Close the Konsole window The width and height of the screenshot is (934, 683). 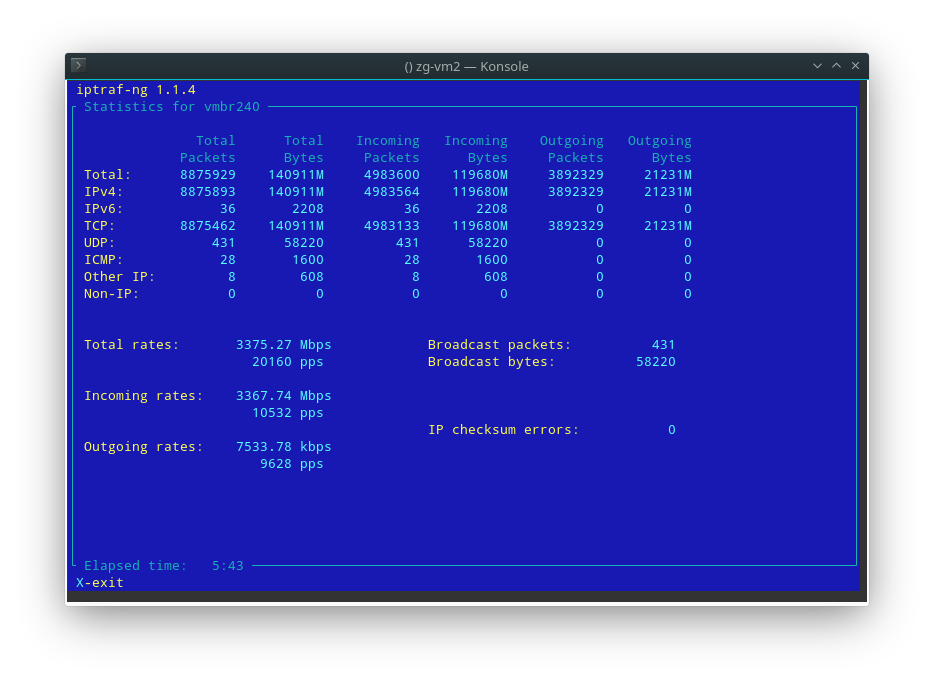click(855, 66)
